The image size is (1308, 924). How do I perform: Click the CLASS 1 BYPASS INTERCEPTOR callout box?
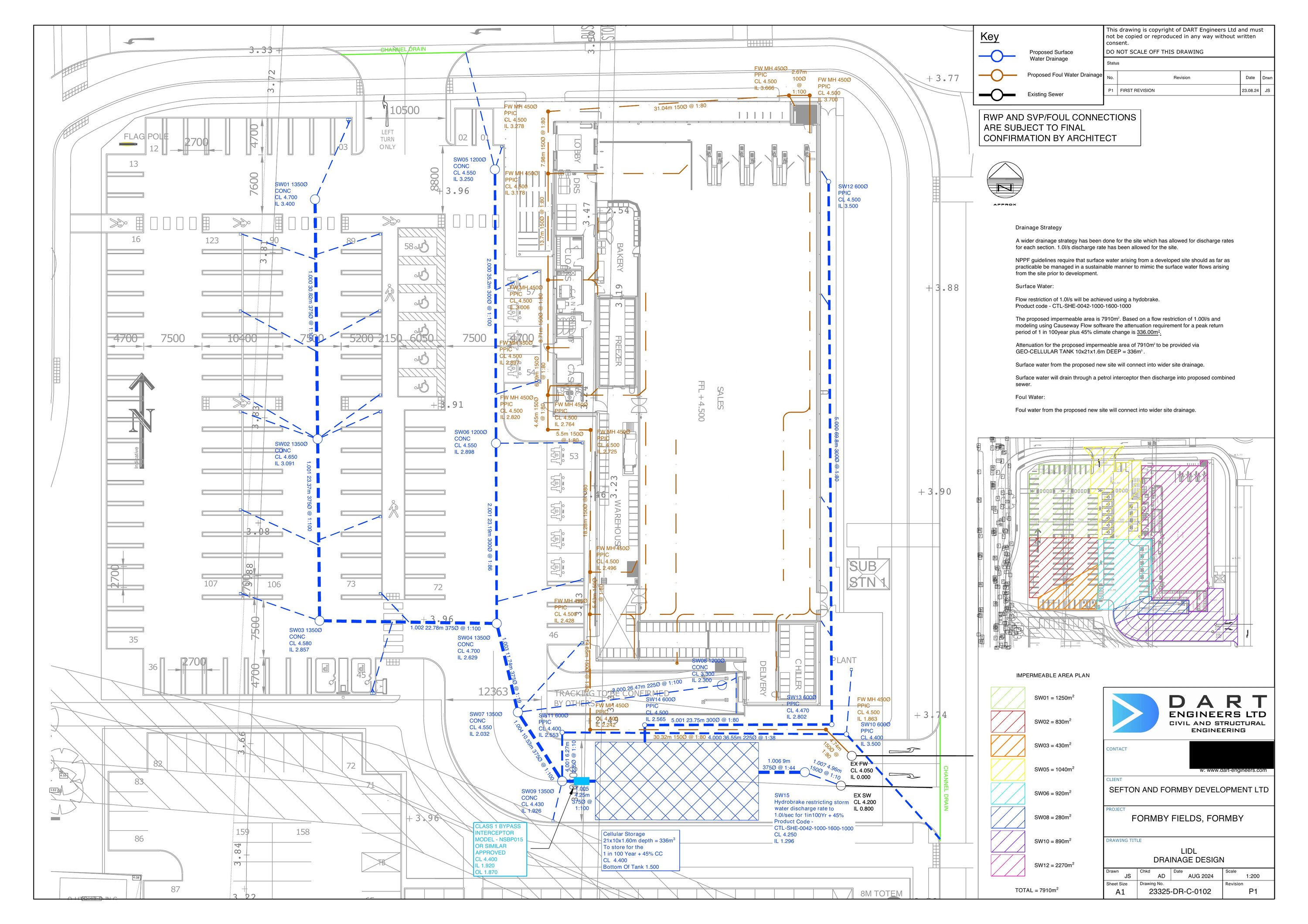500,849
